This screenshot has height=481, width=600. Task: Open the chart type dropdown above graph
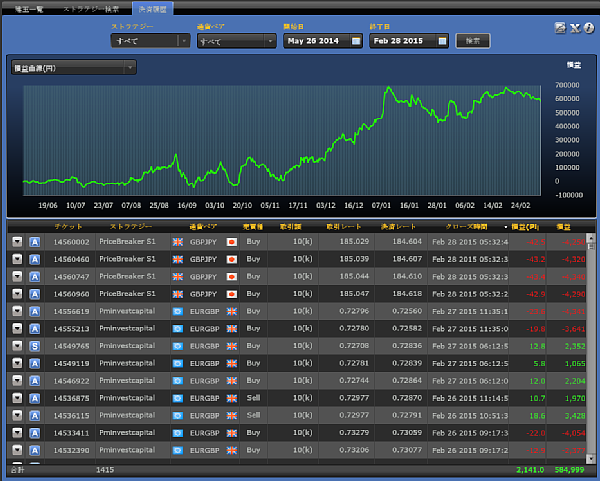click(x=131, y=68)
